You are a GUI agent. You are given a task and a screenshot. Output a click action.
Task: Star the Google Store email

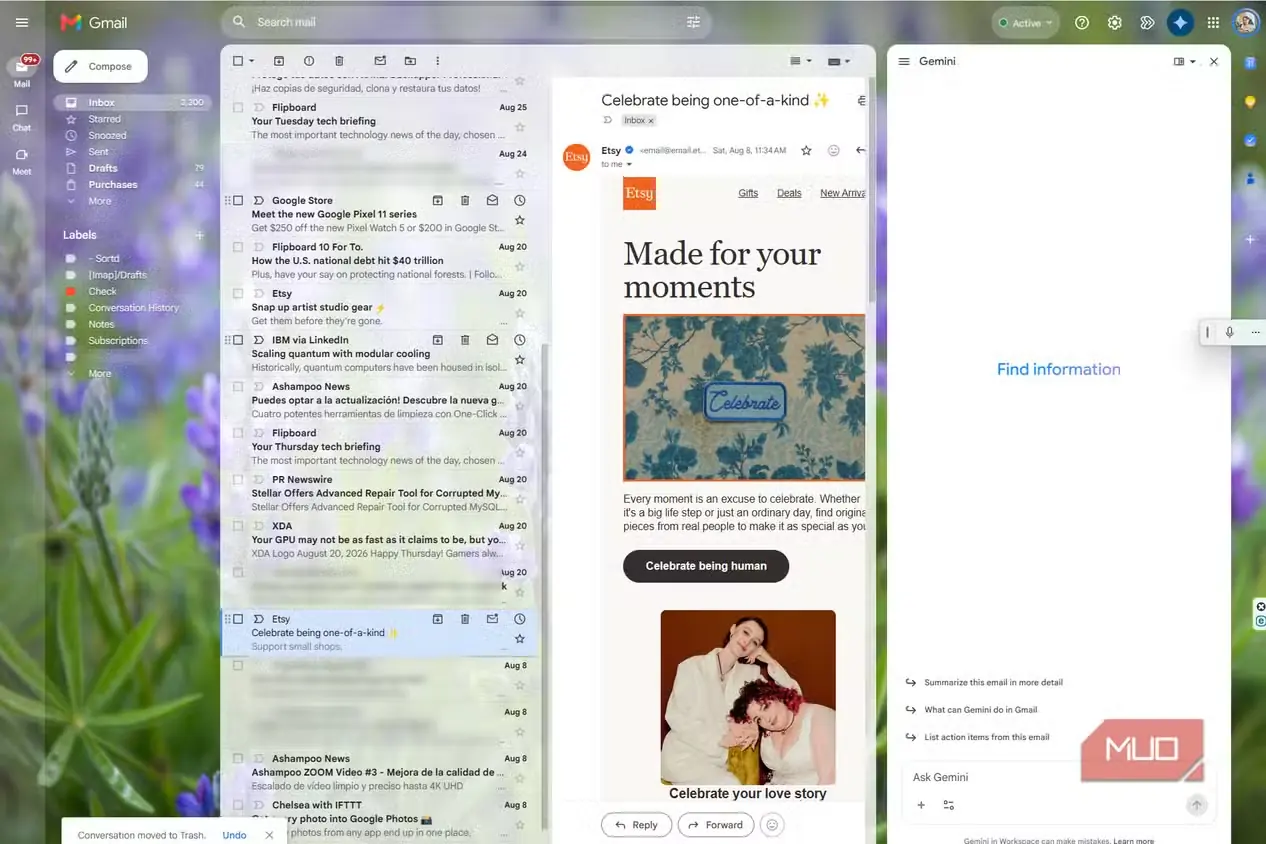520,220
